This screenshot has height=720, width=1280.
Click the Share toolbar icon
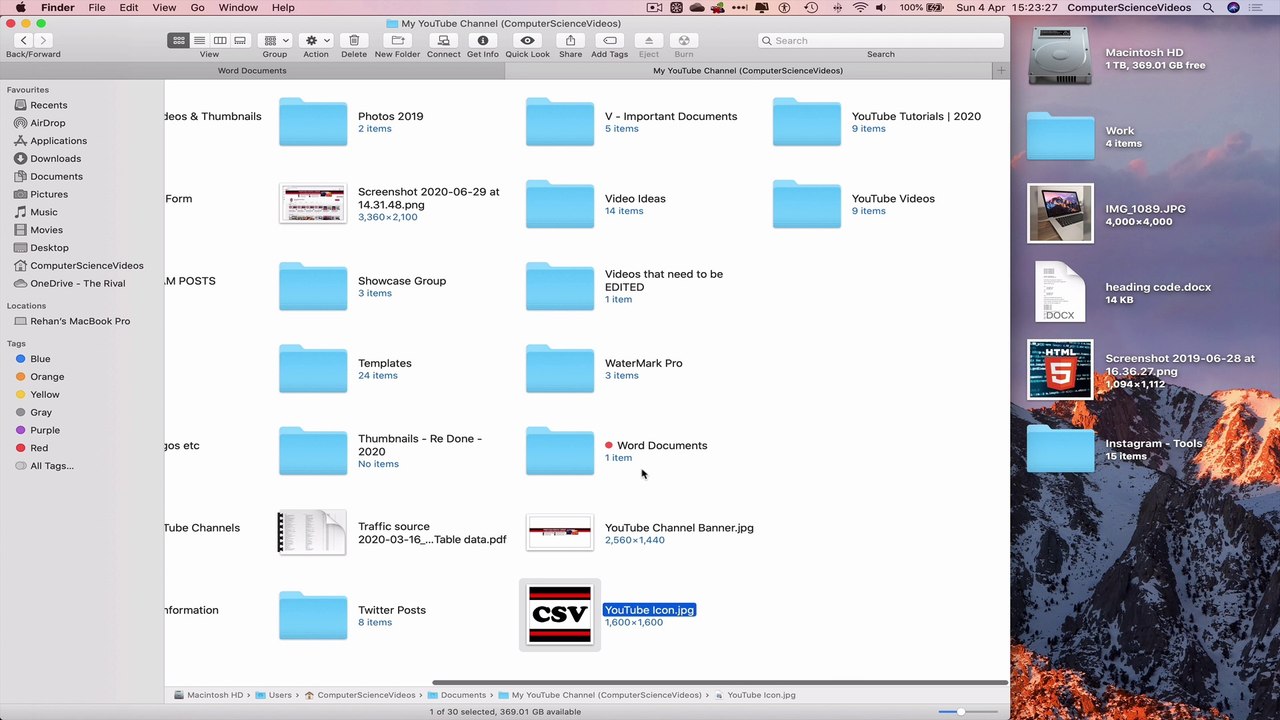point(571,40)
